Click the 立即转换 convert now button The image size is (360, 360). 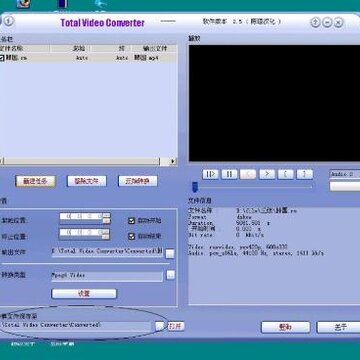click(138, 181)
